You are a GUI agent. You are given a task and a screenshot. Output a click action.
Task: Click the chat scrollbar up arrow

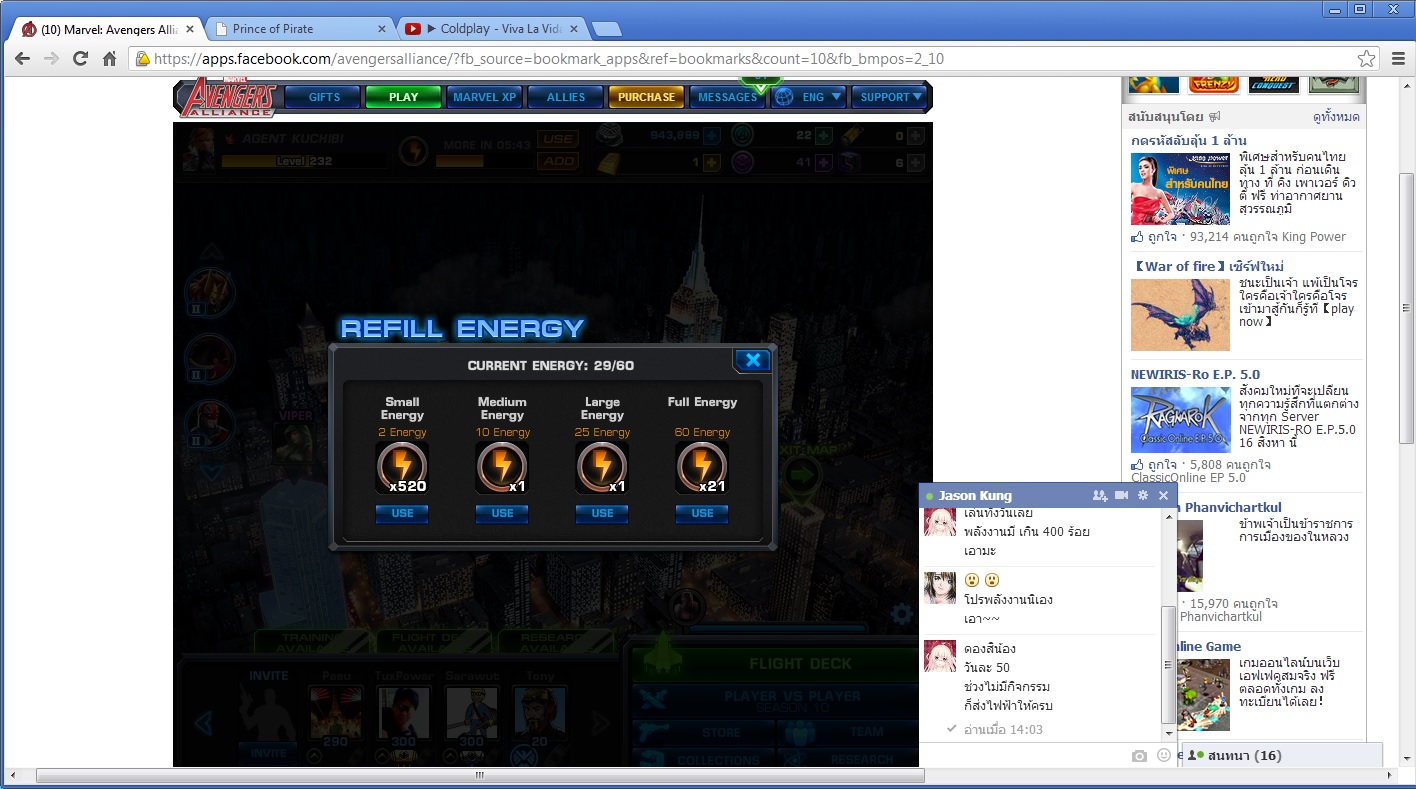click(1169, 517)
